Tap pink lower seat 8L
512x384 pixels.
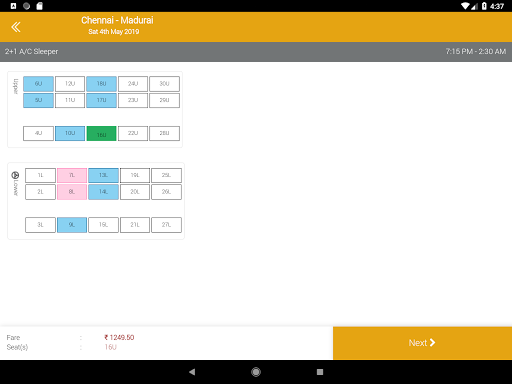[x=72, y=192]
